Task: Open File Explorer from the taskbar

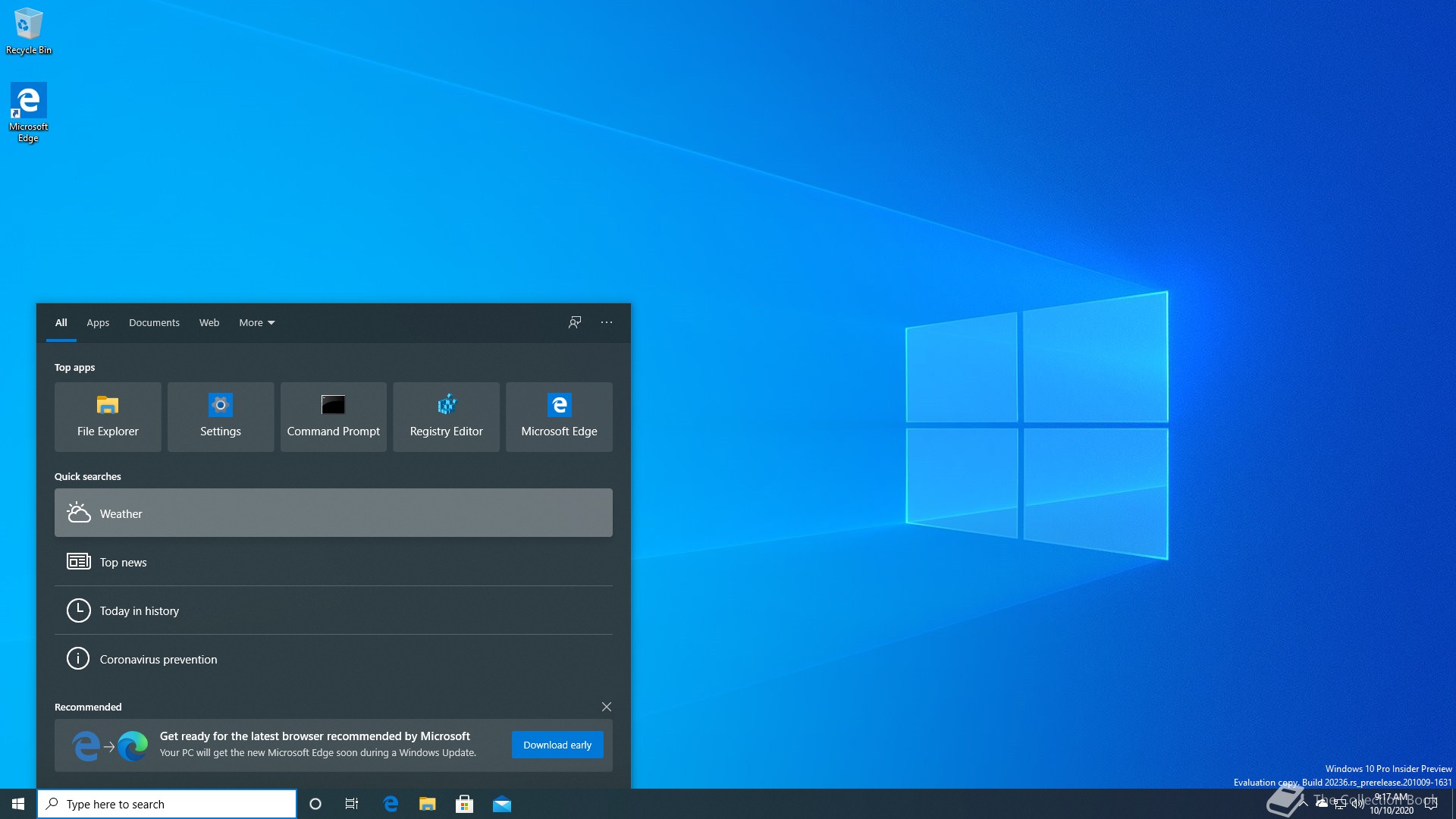Action: pyautogui.click(x=428, y=804)
